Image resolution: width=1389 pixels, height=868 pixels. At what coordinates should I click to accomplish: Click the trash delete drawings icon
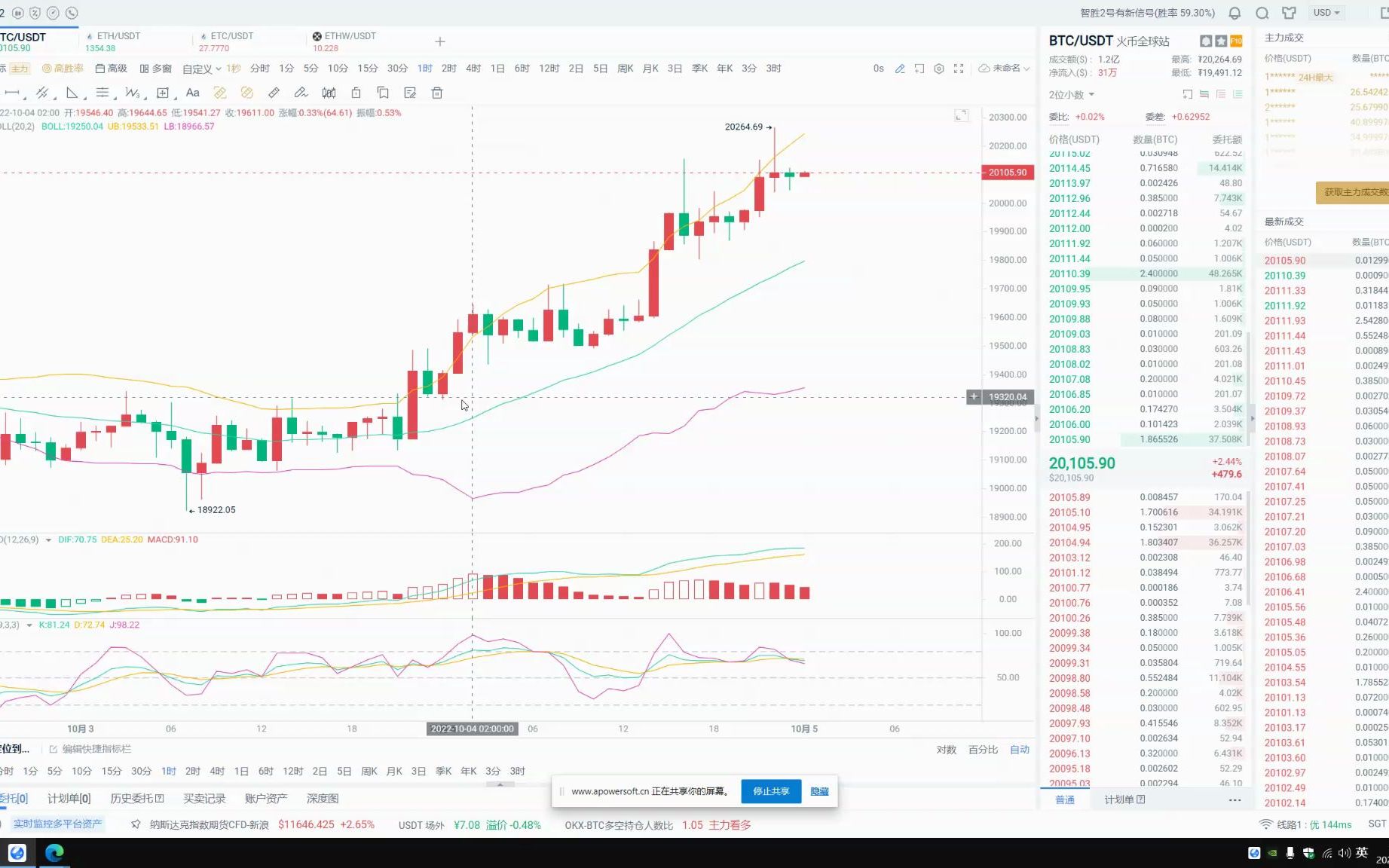pos(436,93)
